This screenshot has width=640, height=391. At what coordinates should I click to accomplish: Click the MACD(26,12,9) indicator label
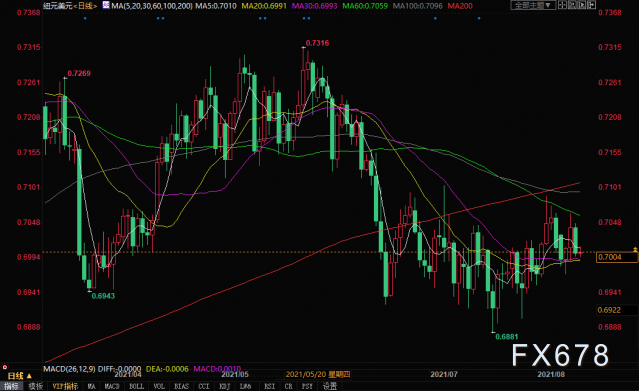(x=69, y=369)
